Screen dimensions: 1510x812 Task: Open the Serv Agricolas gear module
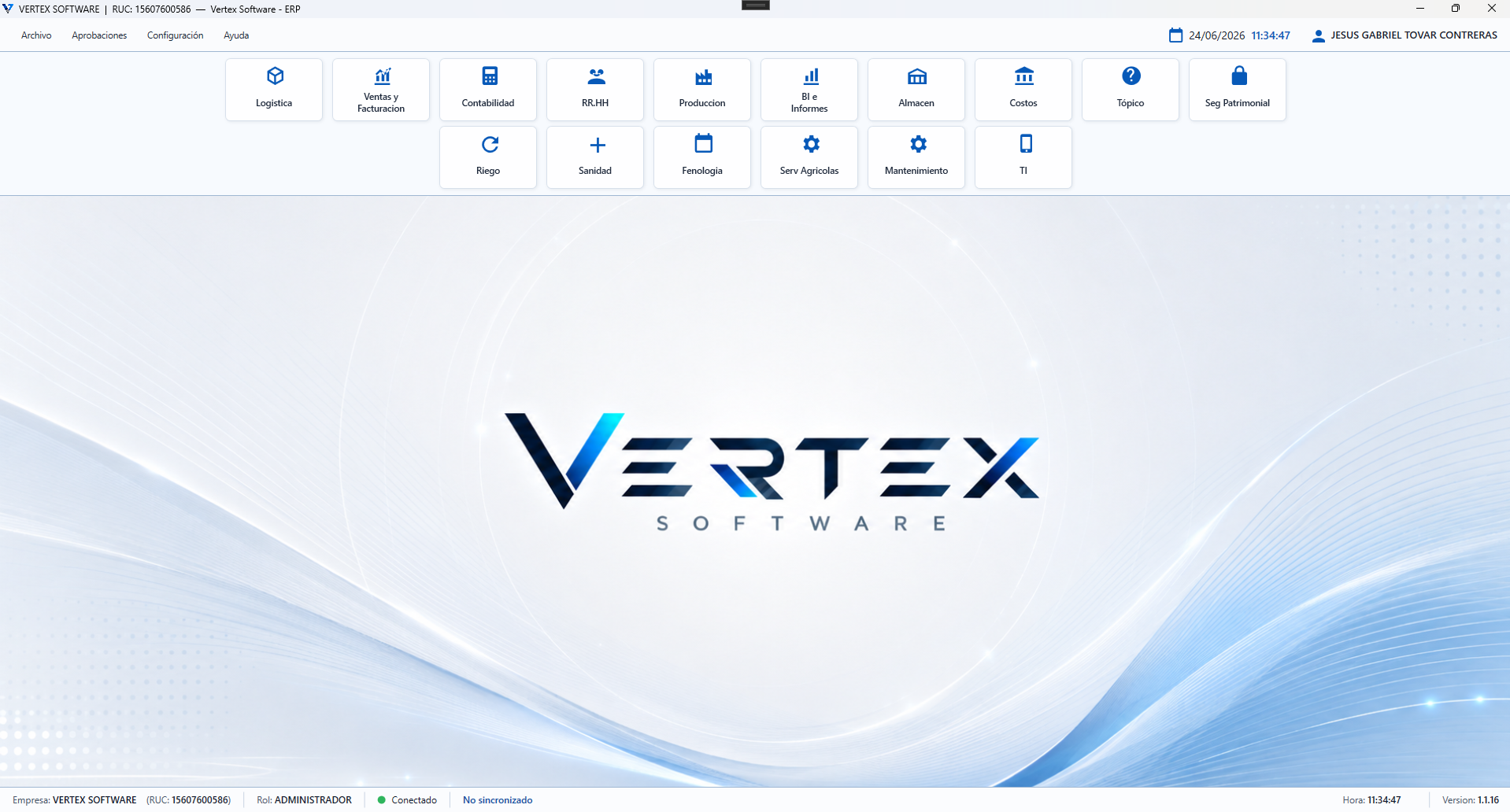pos(809,157)
